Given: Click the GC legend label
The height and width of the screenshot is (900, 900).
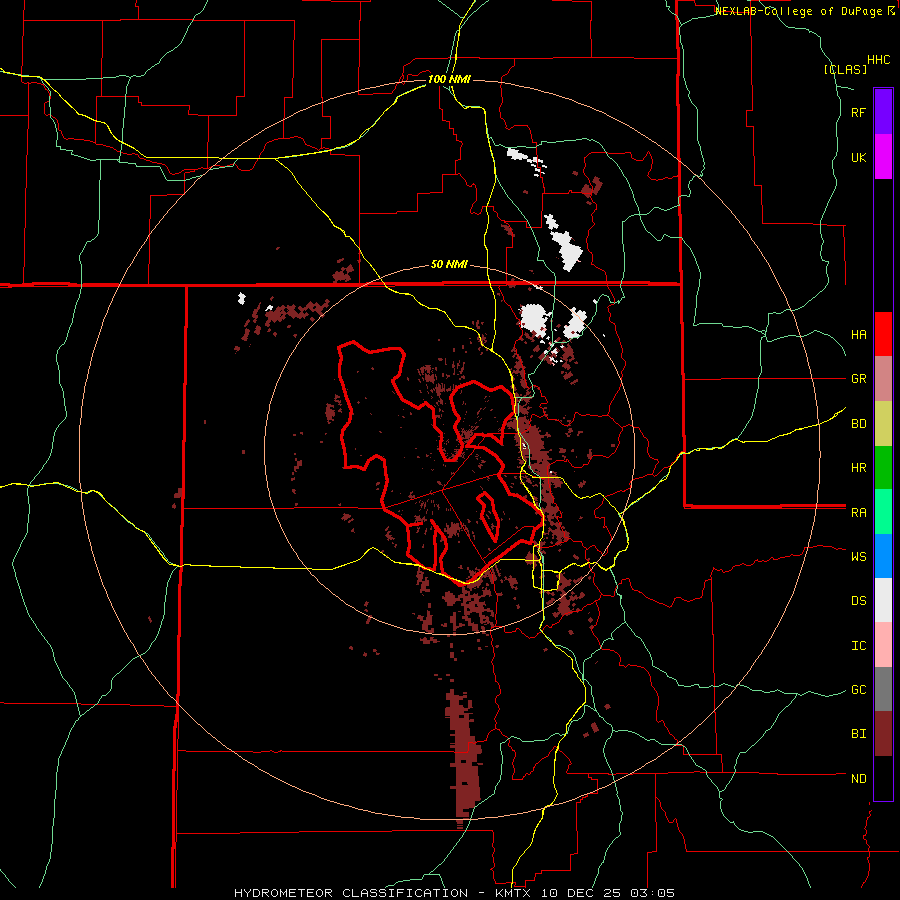Looking at the screenshot, I should [858, 690].
